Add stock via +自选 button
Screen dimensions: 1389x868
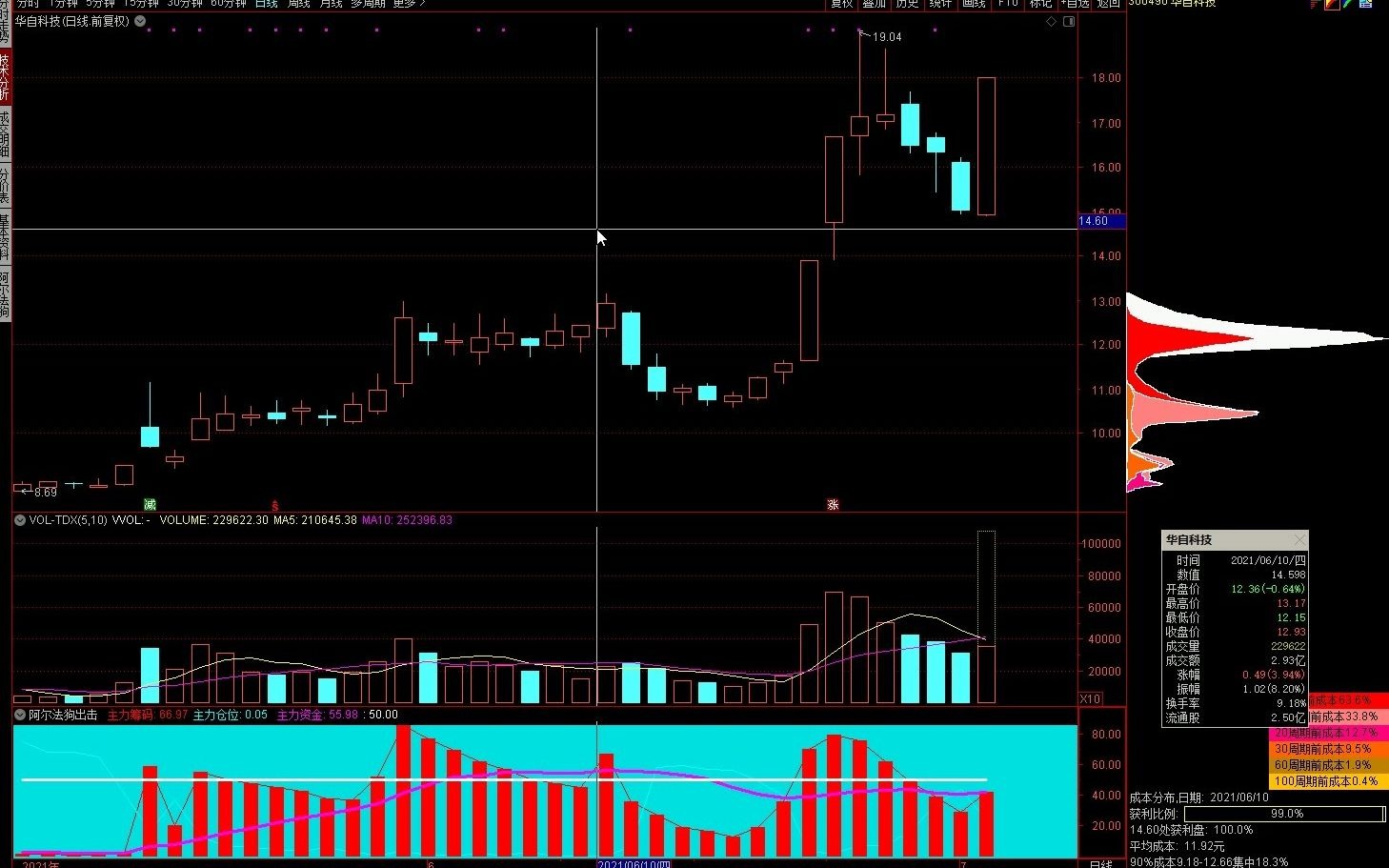pos(1076,4)
